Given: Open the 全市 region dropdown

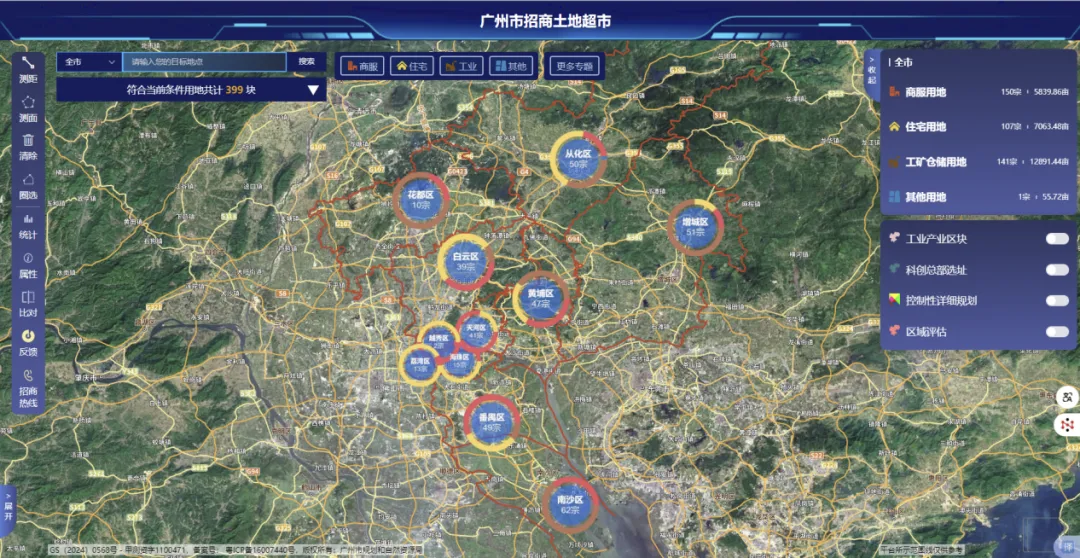Looking at the screenshot, I should click(89, 62).
